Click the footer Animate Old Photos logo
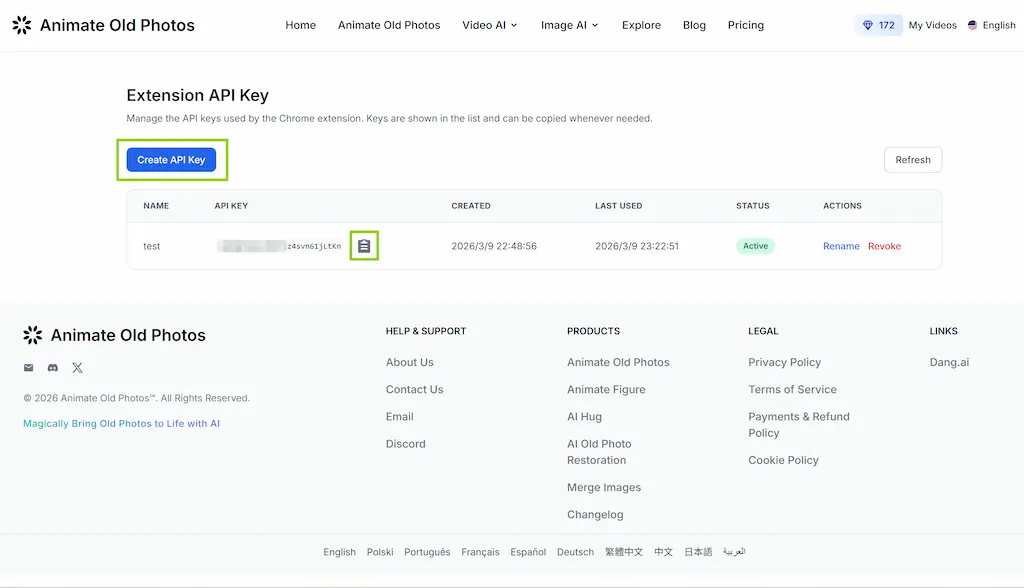The image size is (1024, 588). [114, 335]
